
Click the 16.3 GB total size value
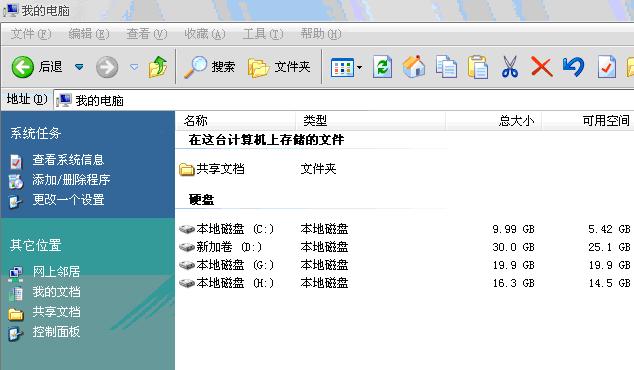click(513, 283)
